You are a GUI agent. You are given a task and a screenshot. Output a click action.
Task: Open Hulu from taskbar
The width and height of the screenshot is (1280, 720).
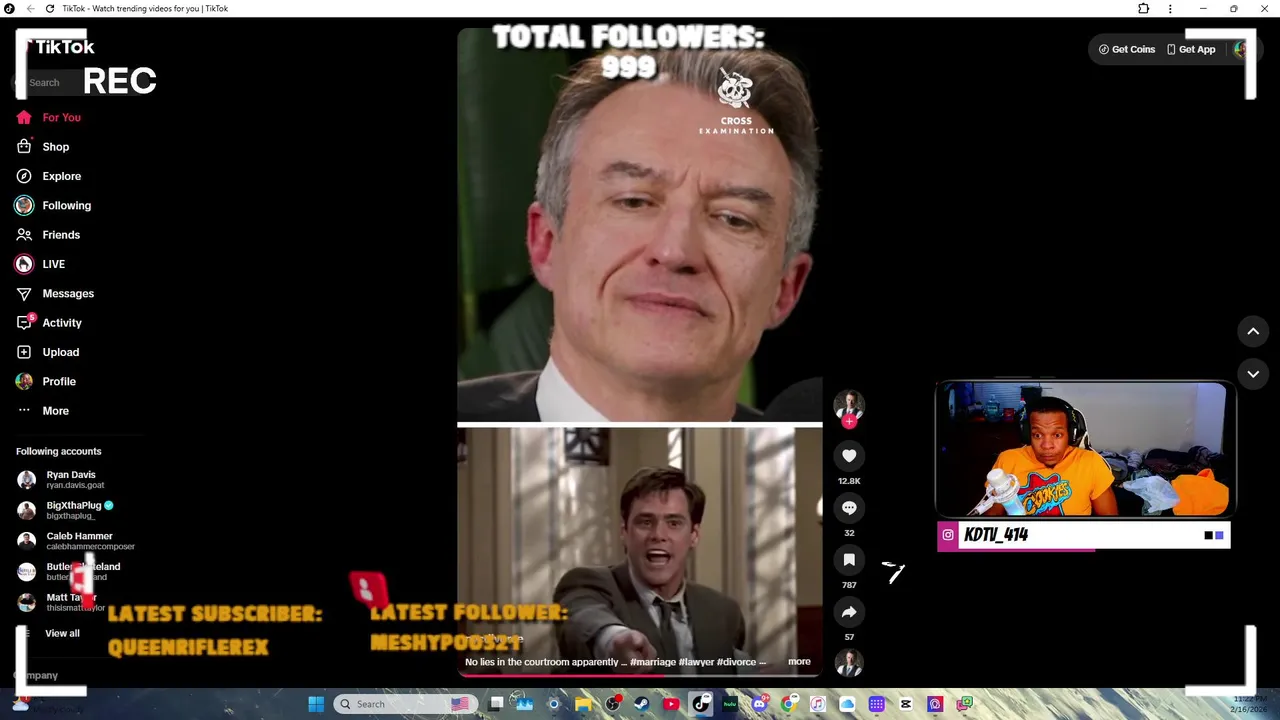pos(730,704)
